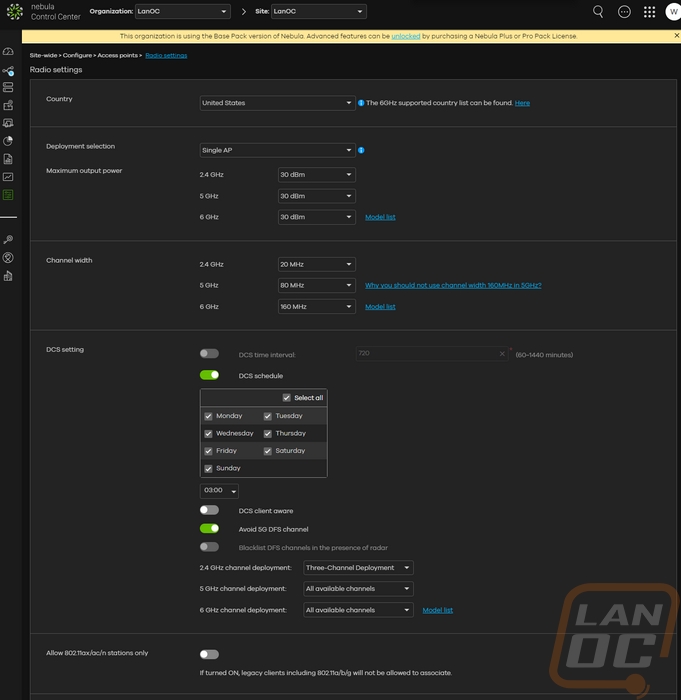Click the Site-wide breadcrumb text
Screen dimensions: 681x700
coord(43,55)
